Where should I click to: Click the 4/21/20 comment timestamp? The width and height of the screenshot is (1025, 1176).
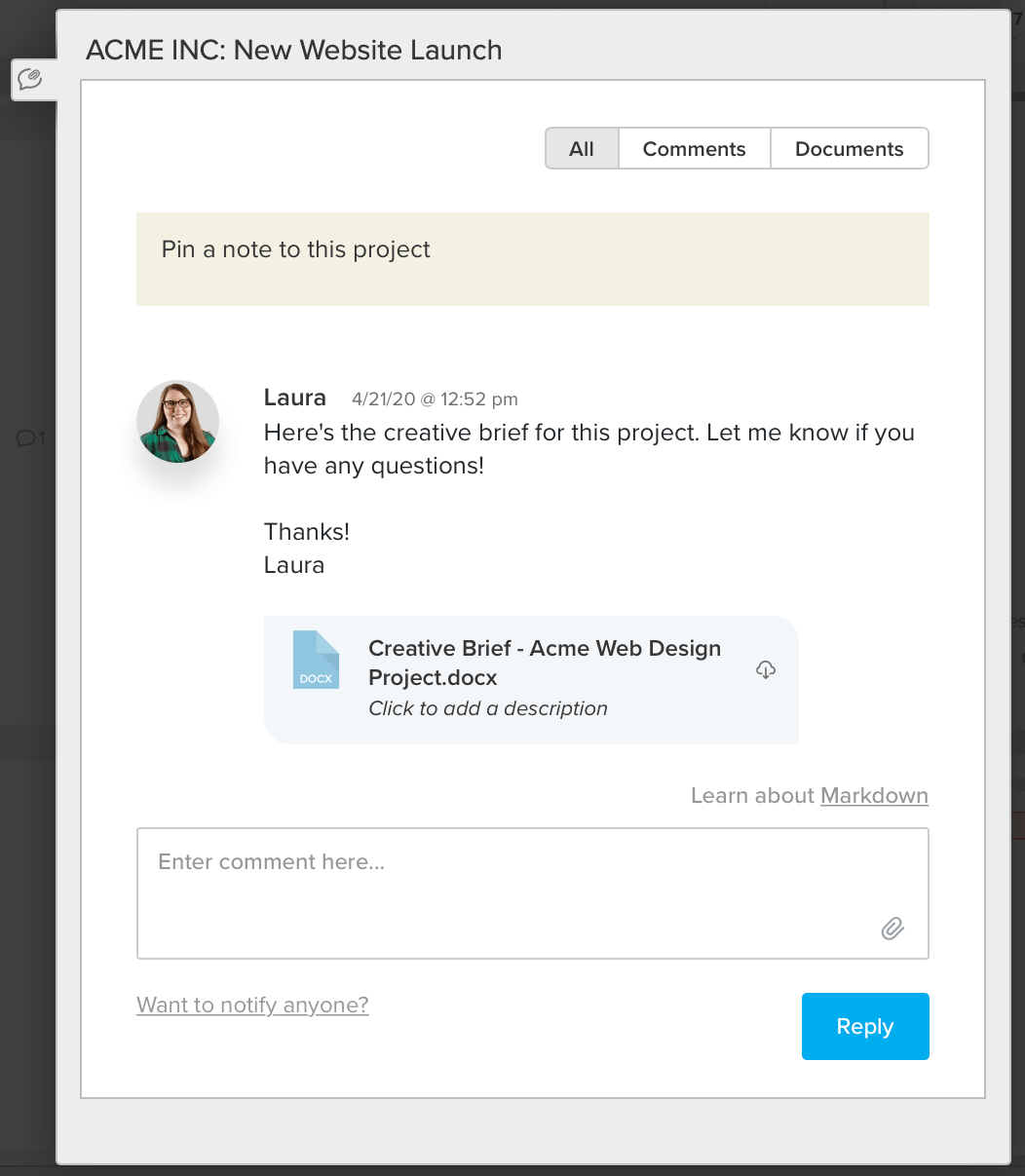pos(435,398)
